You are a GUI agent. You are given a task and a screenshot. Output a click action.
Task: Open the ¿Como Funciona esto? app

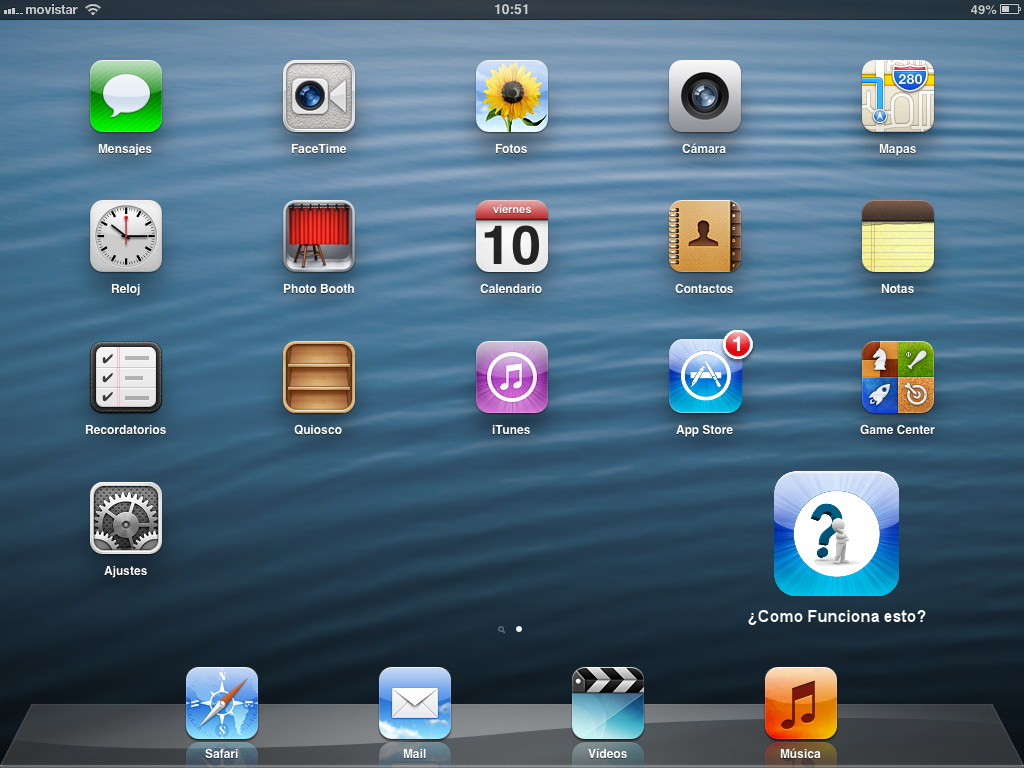coord(836,534)
